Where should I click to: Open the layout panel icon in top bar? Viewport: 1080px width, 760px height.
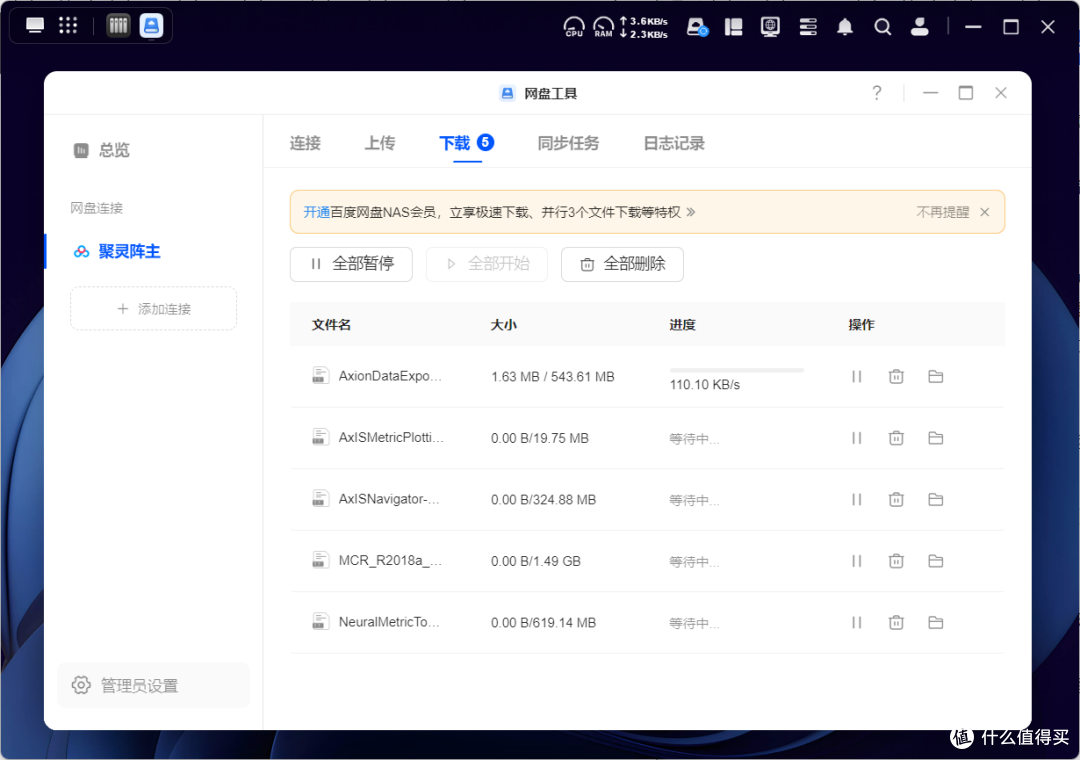[x=734, y=27]
